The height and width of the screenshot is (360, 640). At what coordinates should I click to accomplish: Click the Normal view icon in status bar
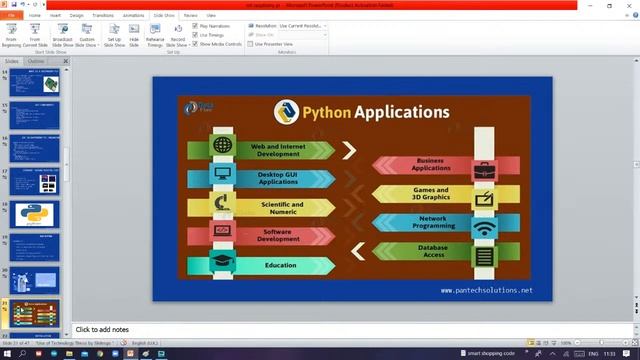(x=531, y=343)
